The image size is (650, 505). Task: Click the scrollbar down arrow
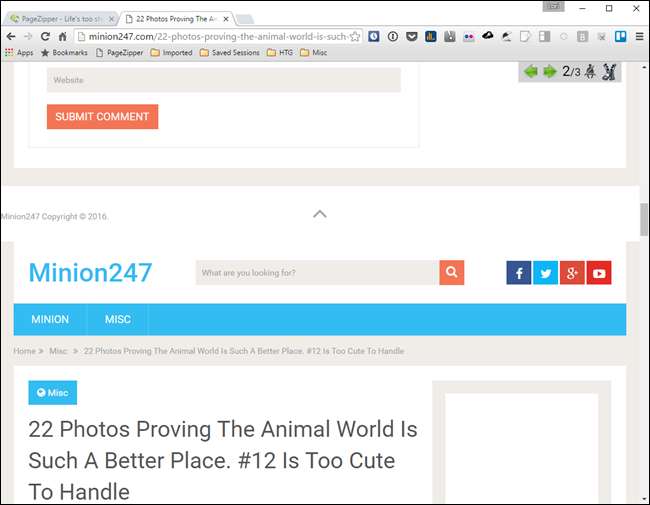point(644,498)
